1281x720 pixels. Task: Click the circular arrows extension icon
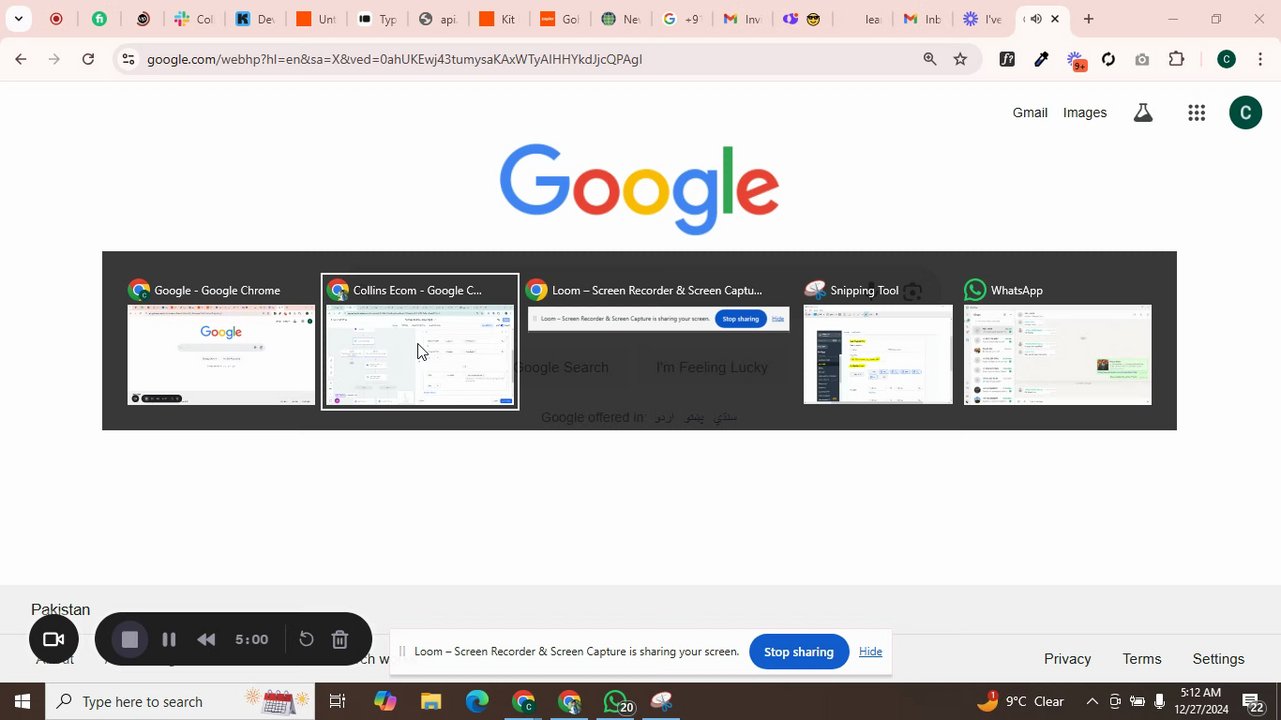pyautogui.click(x=1108, y=59)
